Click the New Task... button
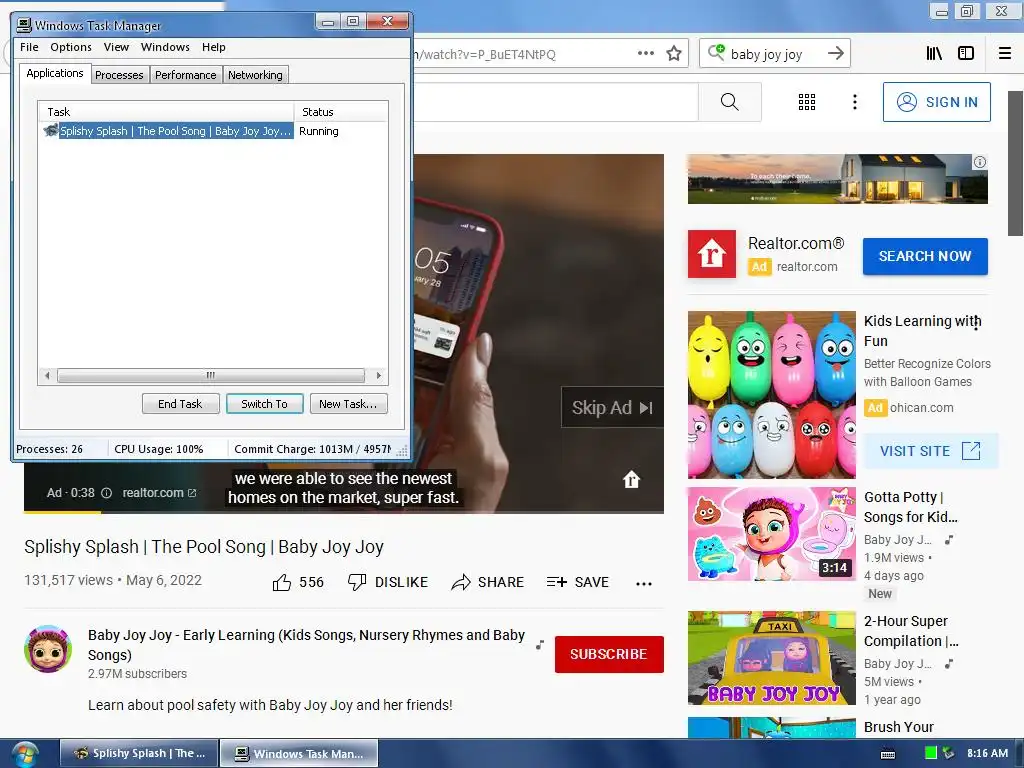 pyautogui.click(x=348, y=404)
